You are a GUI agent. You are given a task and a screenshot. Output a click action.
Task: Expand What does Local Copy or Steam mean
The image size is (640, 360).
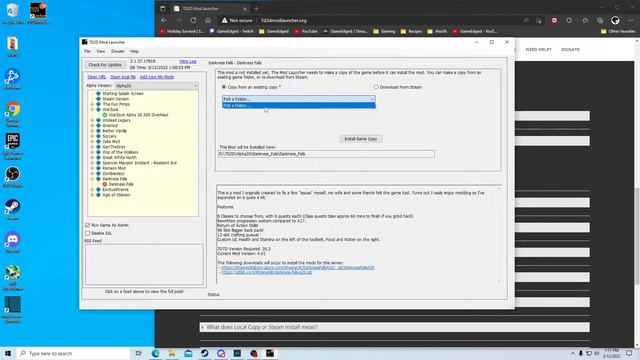coord(395,327)
